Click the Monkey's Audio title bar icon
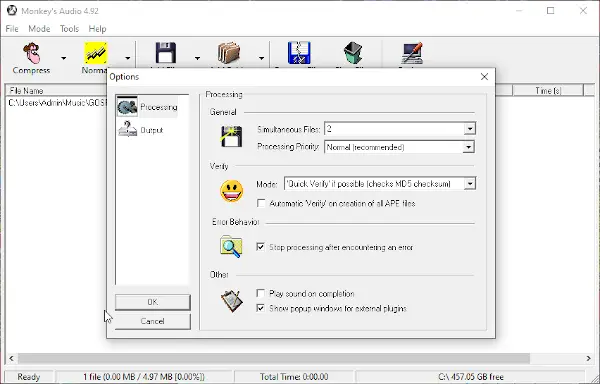600x384 pixels. [x=12, y=10]
